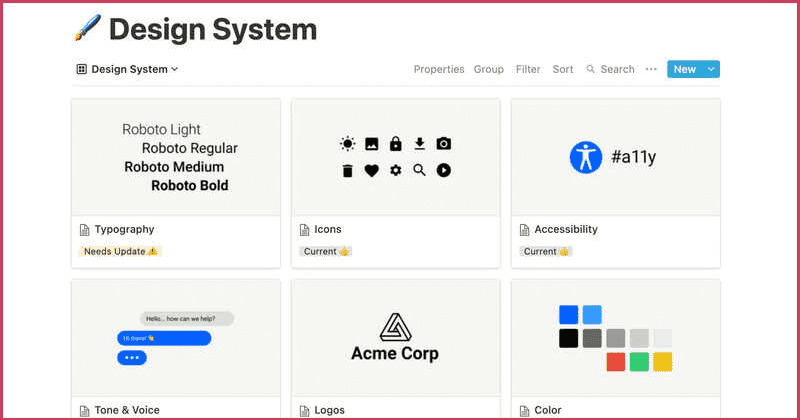The image size is (800, 420).
Task: Click the gallery view grid icon
Action: point(82,69)
